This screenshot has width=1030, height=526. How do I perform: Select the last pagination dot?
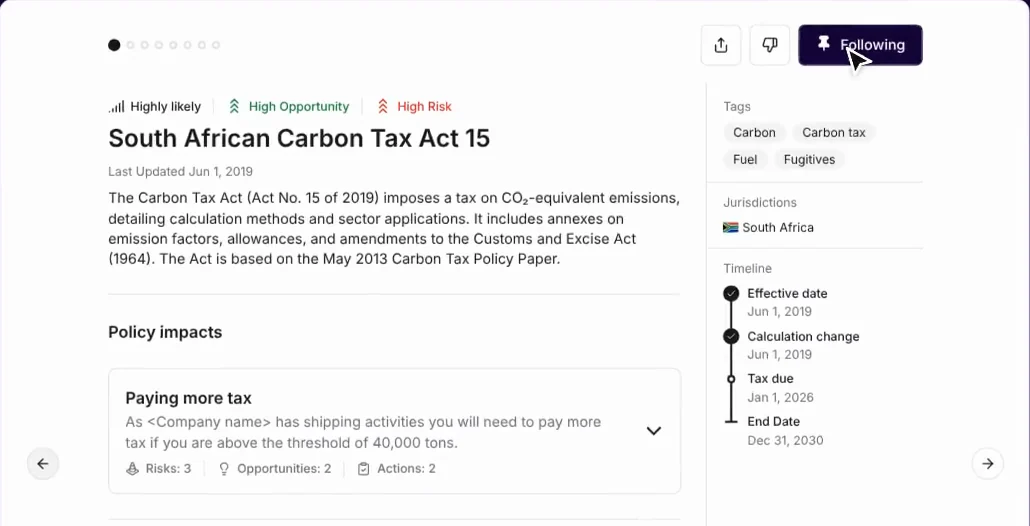click(x=216, y=45)
